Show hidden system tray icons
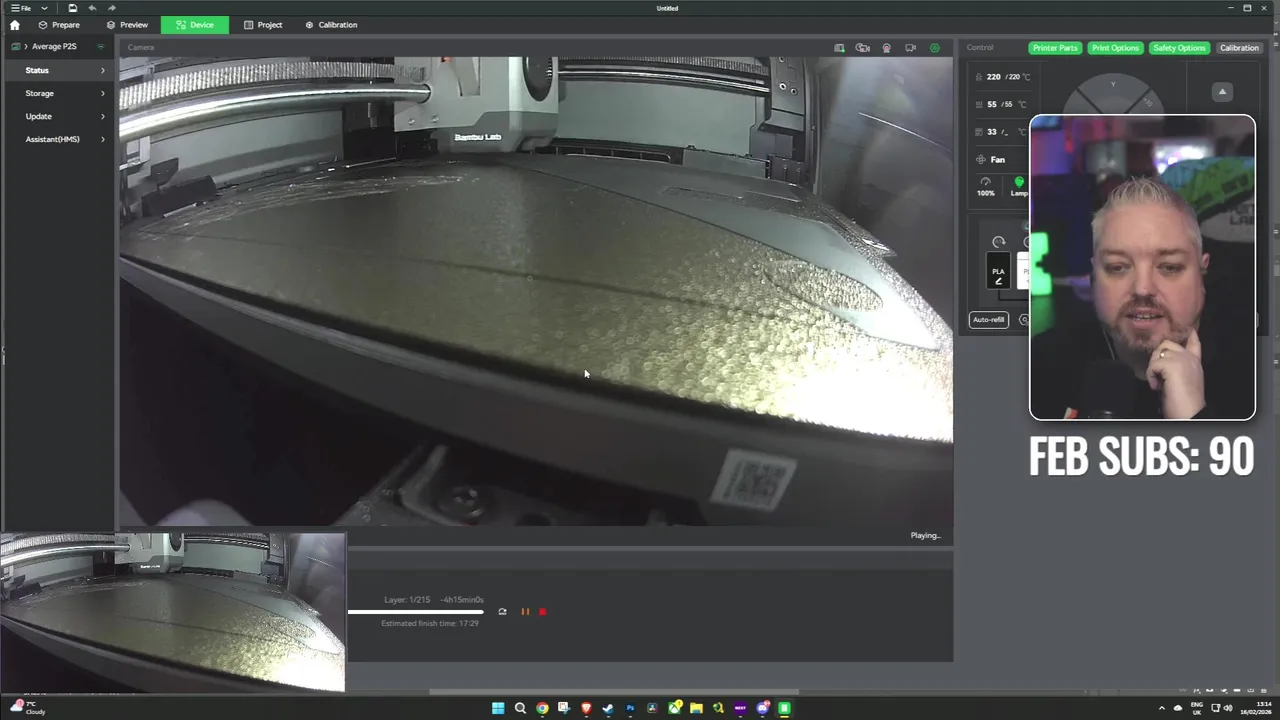Screen dimensions: 1280x720 pyautogui.click(x=1161, y=708)
